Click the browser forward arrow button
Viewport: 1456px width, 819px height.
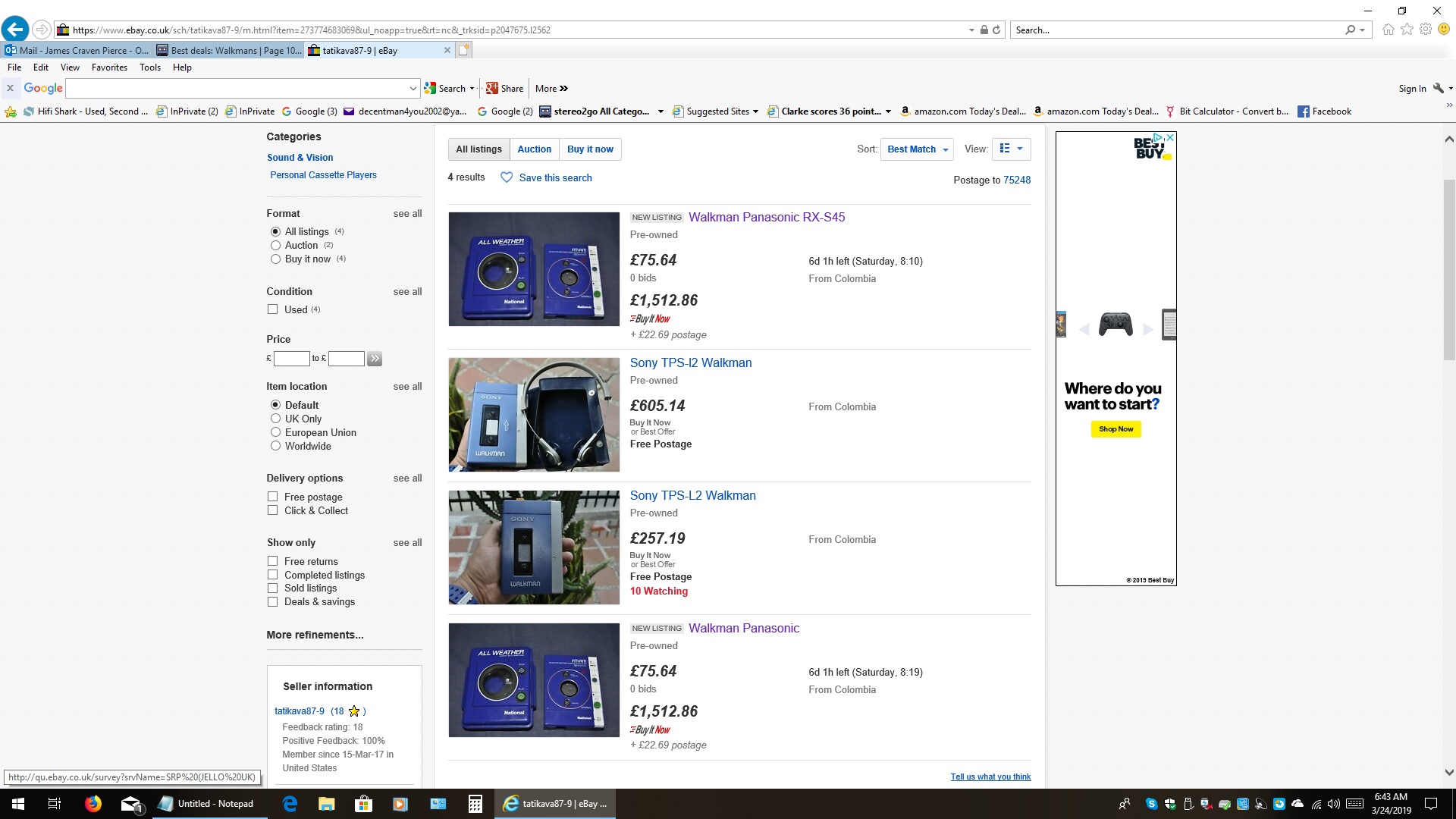[x=42, y=30]
